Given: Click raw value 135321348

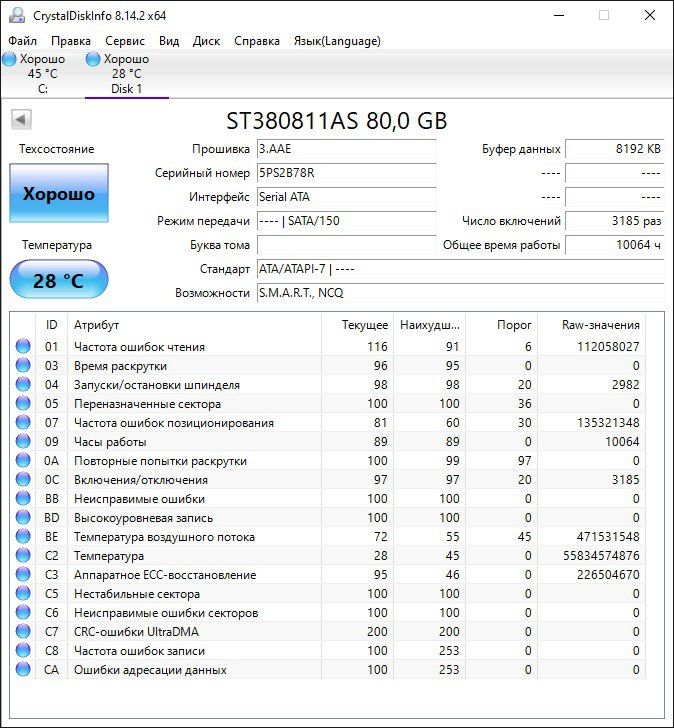Looking at the screenshot, I should [x=608, y=423].
